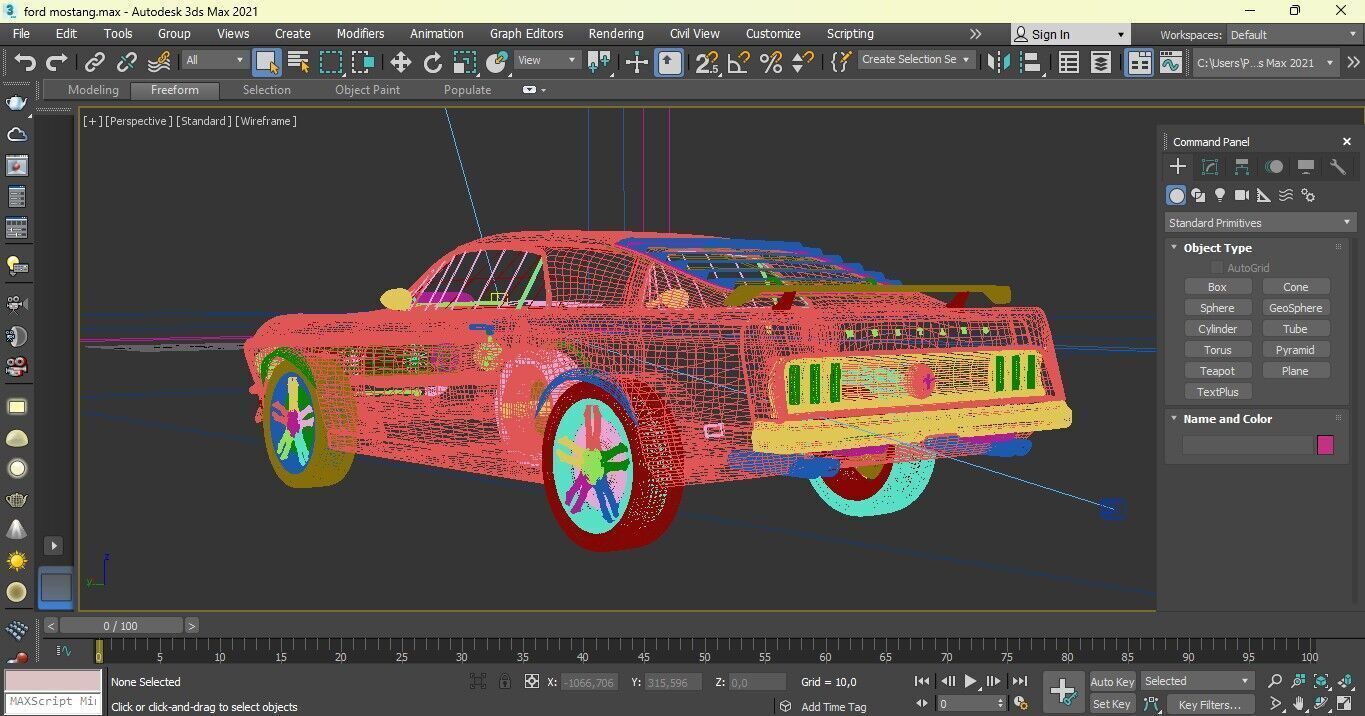The image size is (1365, 716).
Task: Go to end of animation
Action: (x=1019, y=682)
